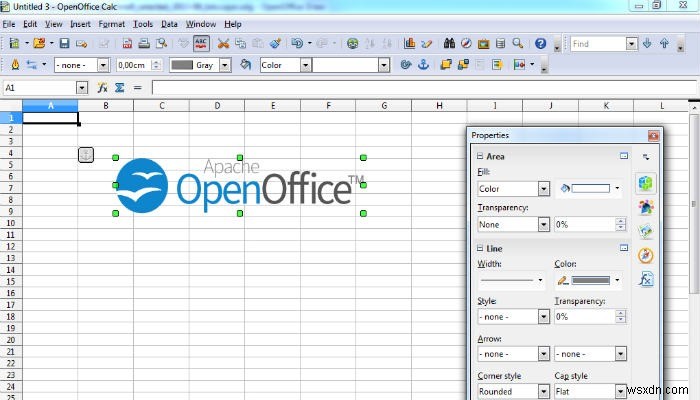Click the Undo arrow icon
Screen dimensions: 700x400
pyautogui.click(x=297, y=43)
